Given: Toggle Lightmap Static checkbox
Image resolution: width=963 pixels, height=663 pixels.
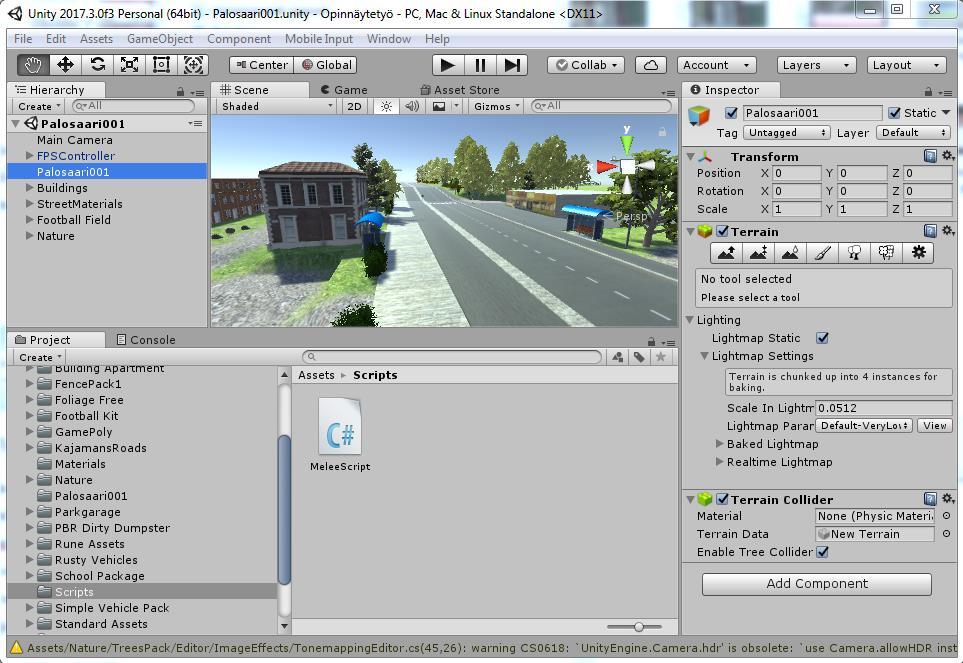Looking at the screenshot, I should coord(822,338).
